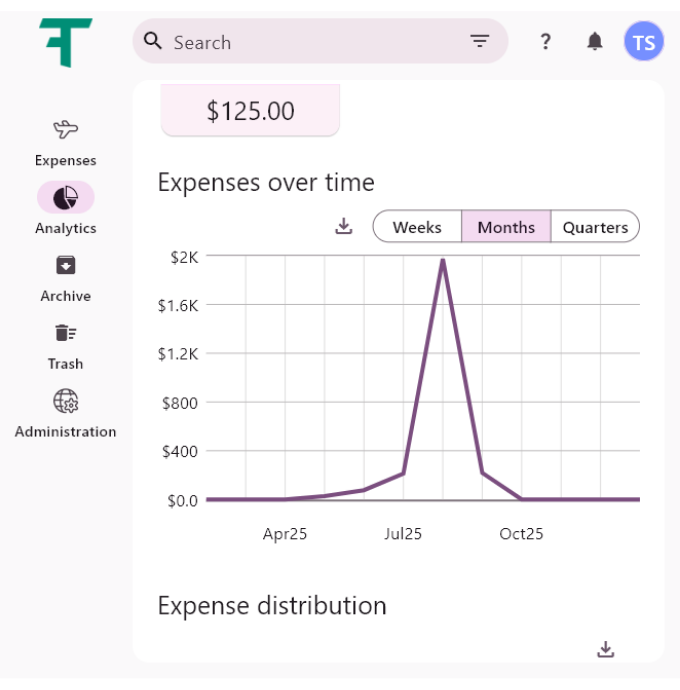680x690 pixels.
Task: Type in the Search field
Action: click(310, 42)
